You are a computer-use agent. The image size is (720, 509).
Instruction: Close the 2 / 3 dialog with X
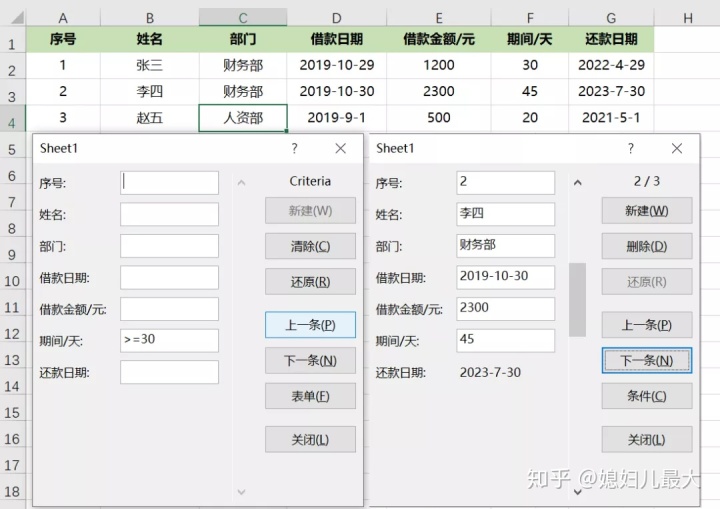coord(676,148)
